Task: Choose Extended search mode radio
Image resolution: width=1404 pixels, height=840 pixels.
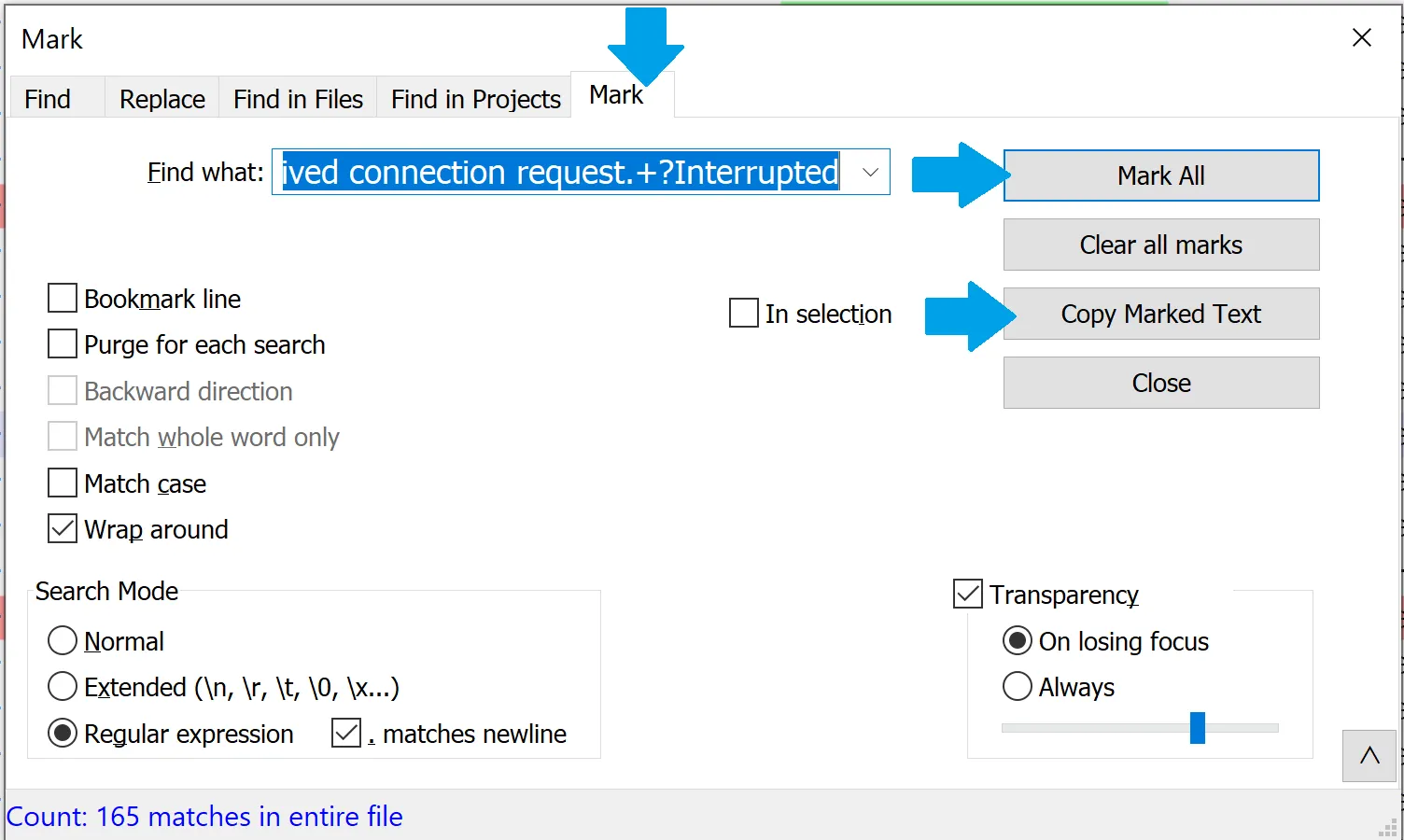Action: click(63, 687)
